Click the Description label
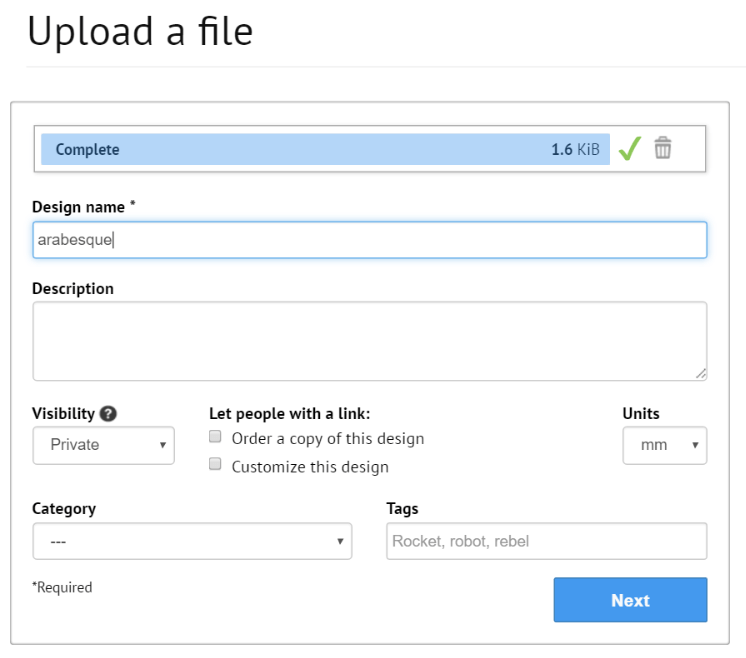 [x=73, y=289]
